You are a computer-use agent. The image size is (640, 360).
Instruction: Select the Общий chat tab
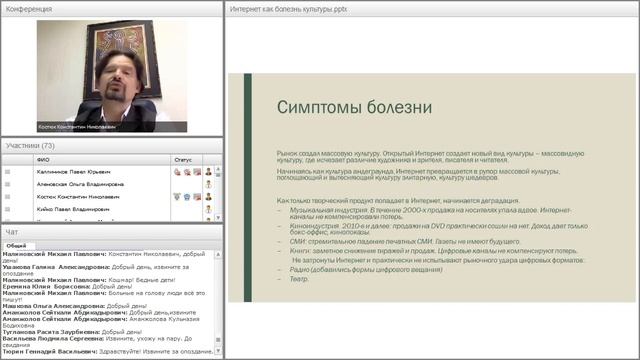[16, 246]
